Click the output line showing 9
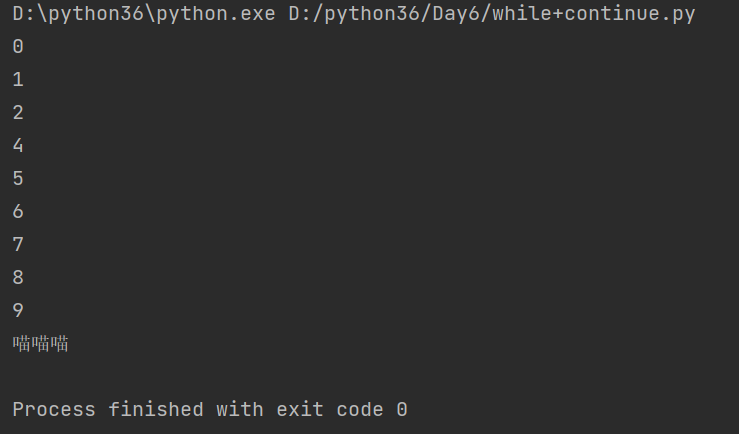The height and width of the screenshot is (434, 739). pos(18,311)
